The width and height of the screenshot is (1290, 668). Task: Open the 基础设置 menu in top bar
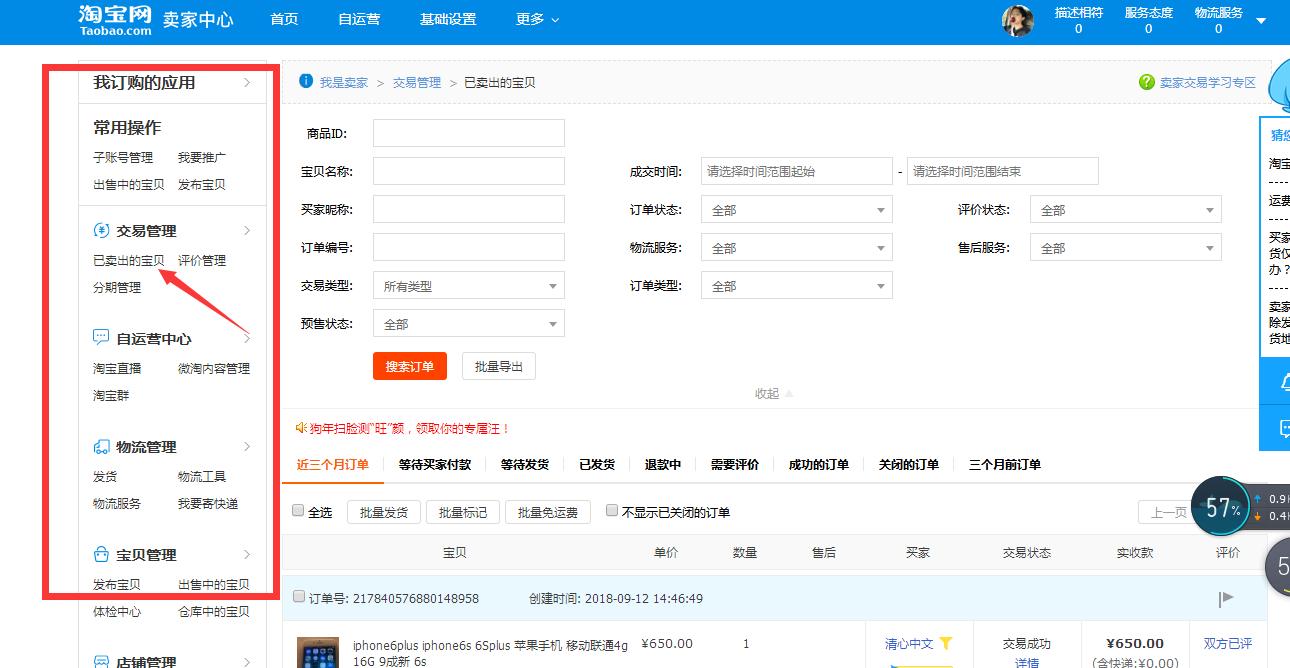[x=448, y=19]
